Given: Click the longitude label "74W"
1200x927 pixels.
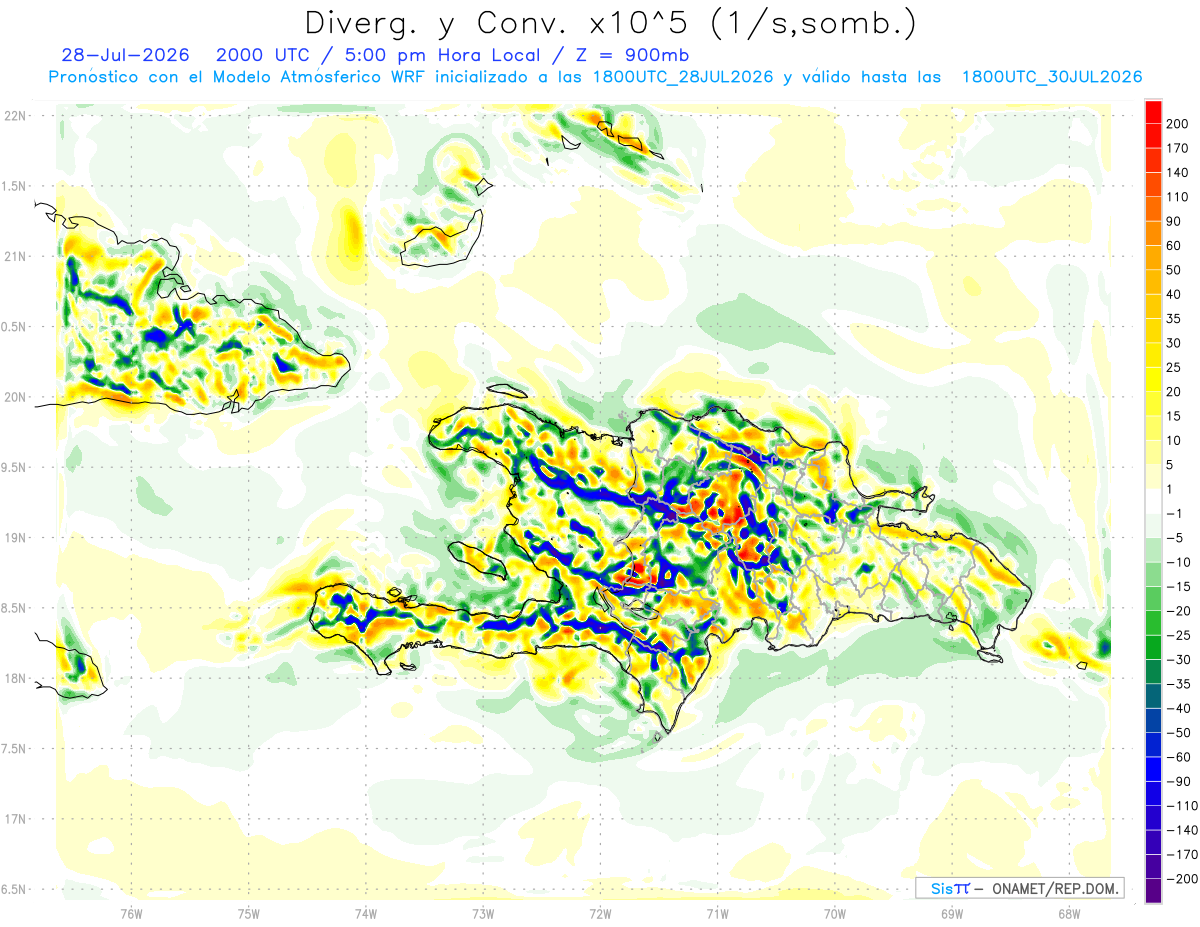Looking at the screenshot, I should point(366,913).
